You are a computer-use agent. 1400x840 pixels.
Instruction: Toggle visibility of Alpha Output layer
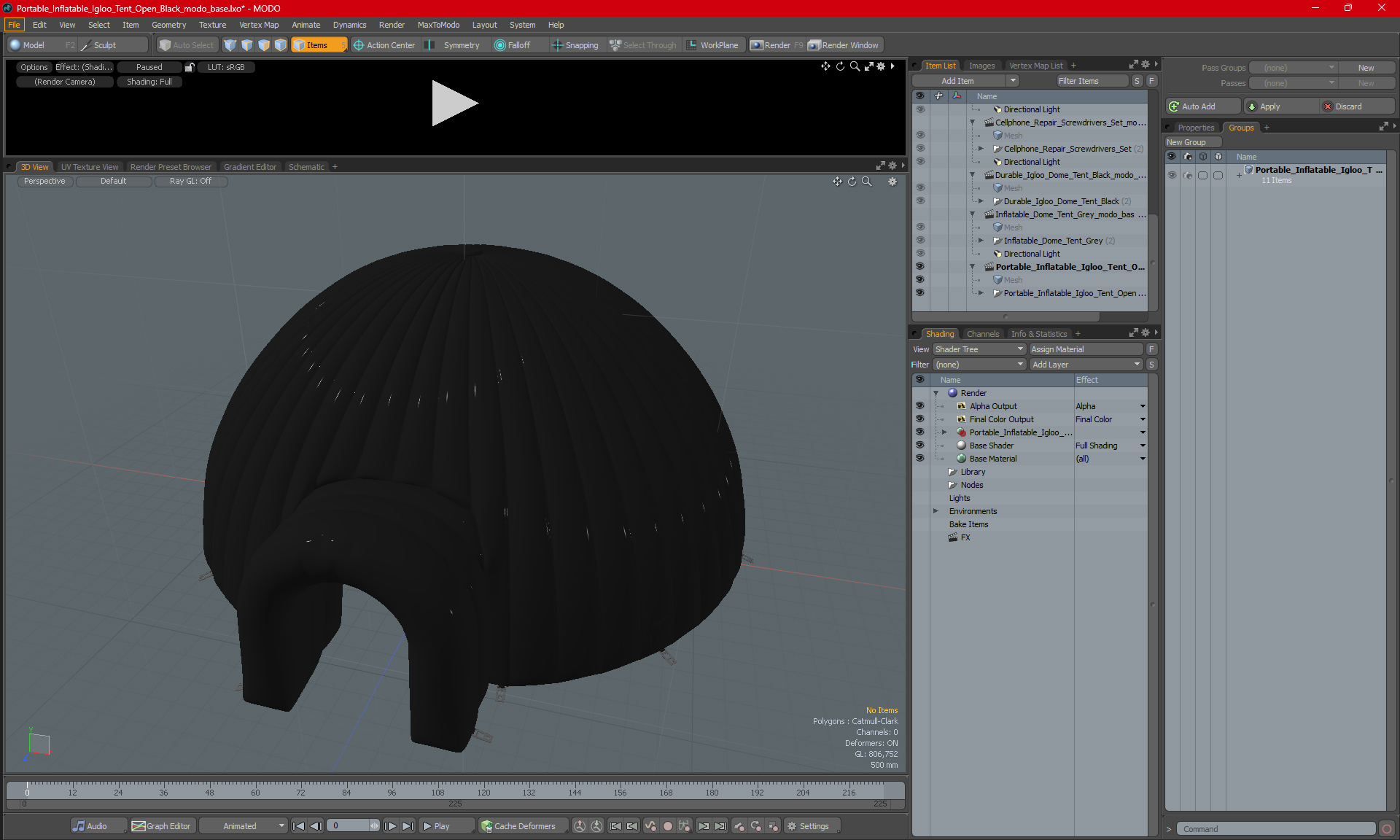[x=919, y=406]
